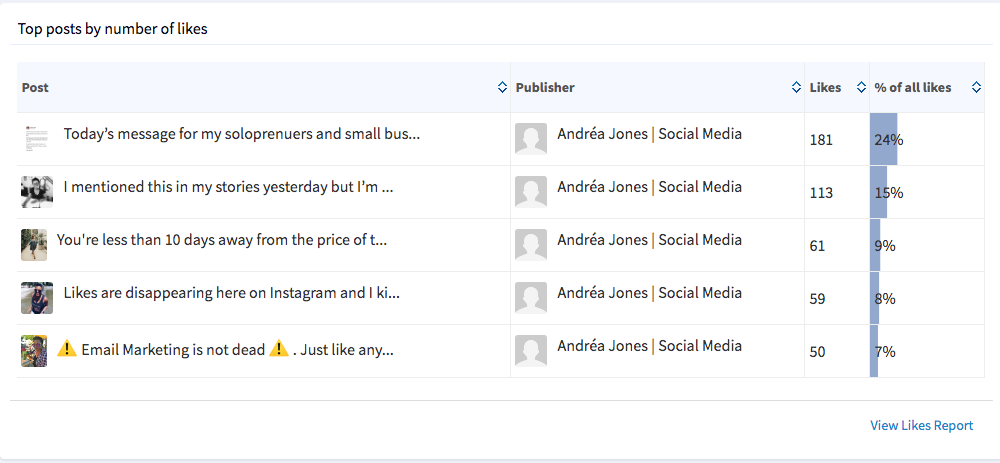Open the 'Likes are disappearing here on Instagram' post

click(231, 293)
